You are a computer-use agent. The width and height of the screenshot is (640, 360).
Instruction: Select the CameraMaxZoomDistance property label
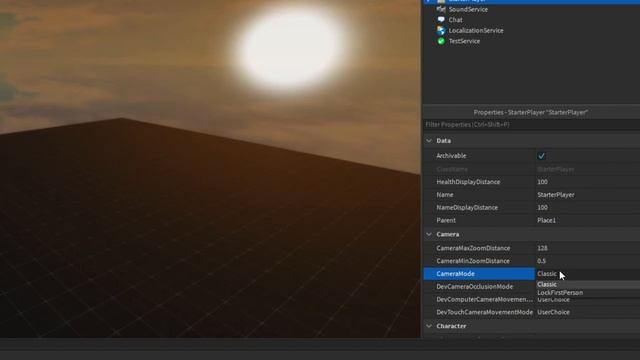point(473,248)
